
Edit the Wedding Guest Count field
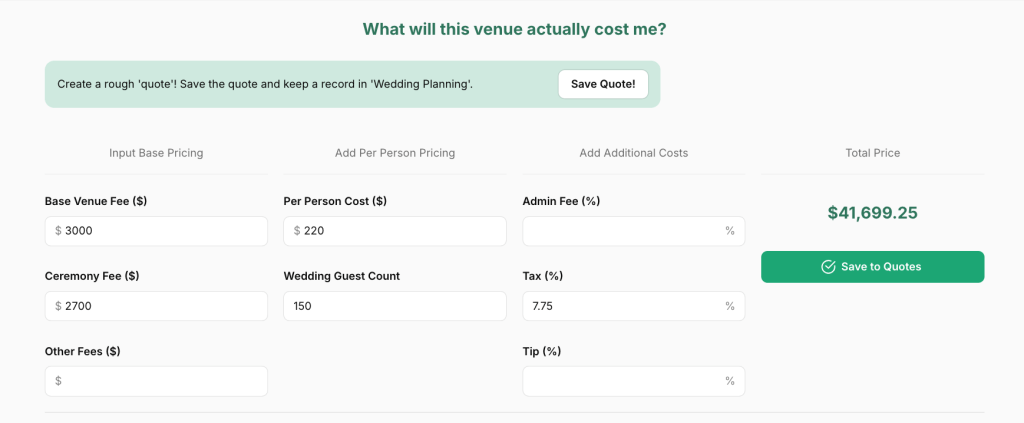[395, 306]
